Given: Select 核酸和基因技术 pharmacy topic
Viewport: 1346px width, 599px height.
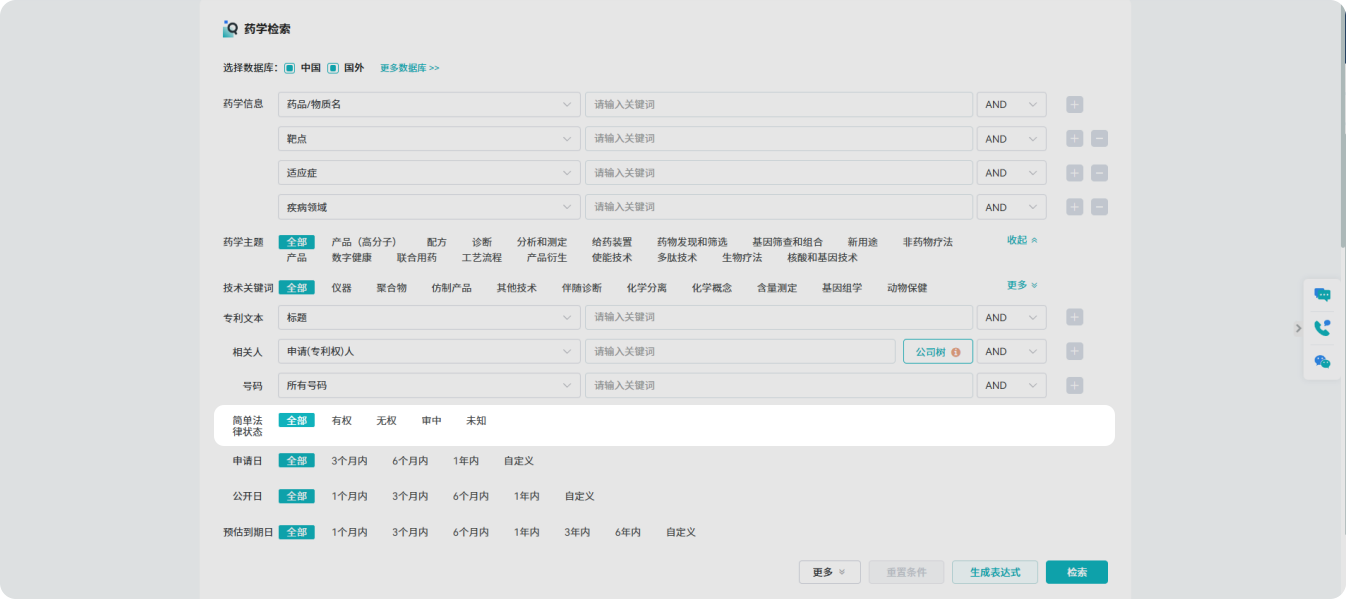Looking at the screenshot, I should pyautogui.click(x=822, y=257).
